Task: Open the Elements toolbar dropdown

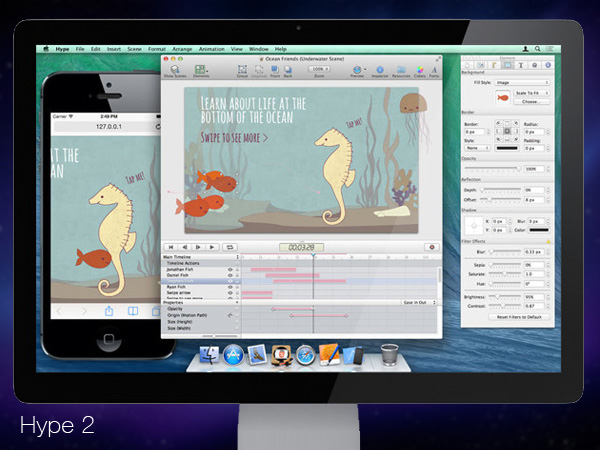Action: click(x=201, y=70)
